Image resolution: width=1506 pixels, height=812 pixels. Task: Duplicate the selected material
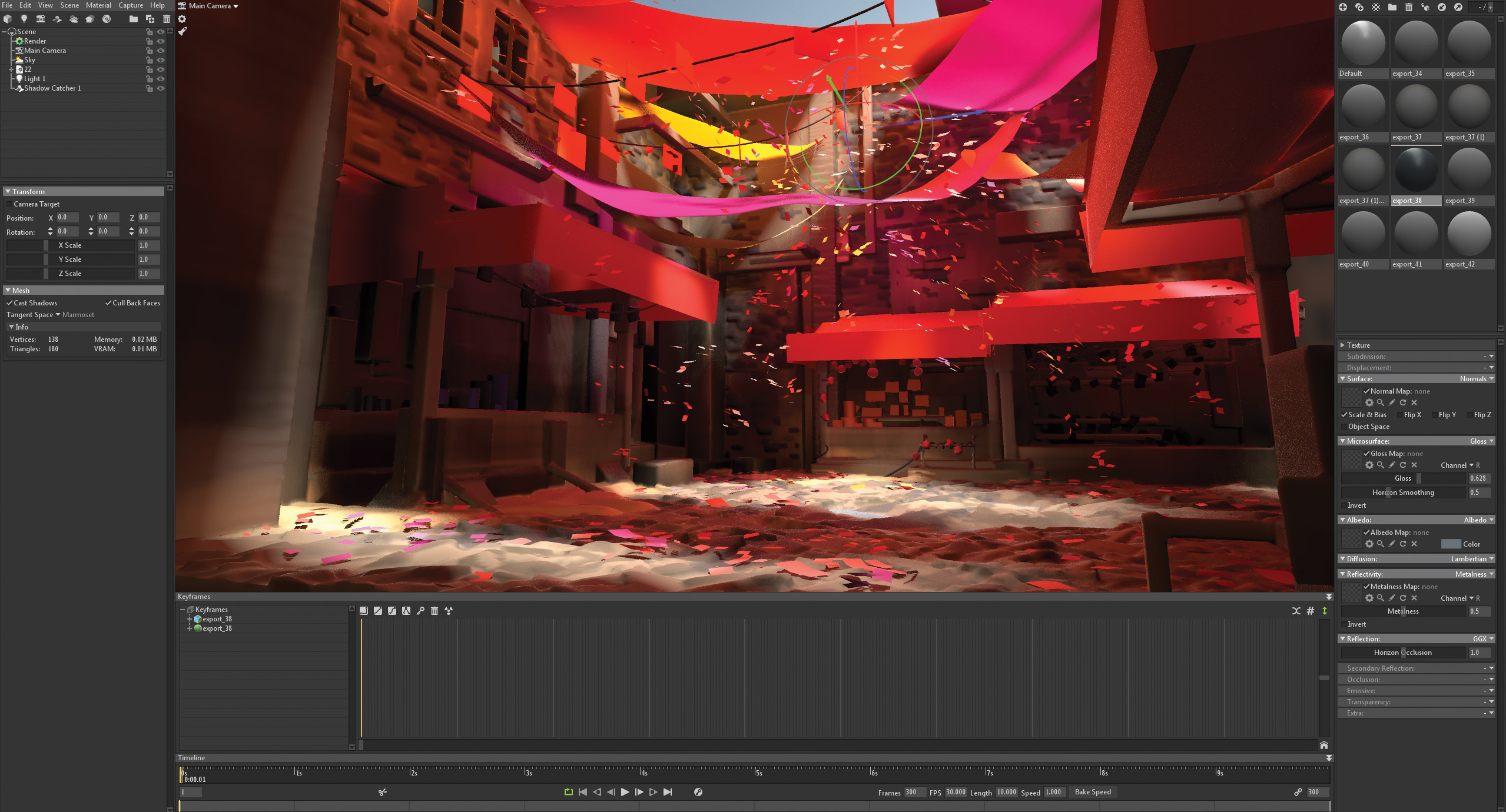(x=1359, y=7)
